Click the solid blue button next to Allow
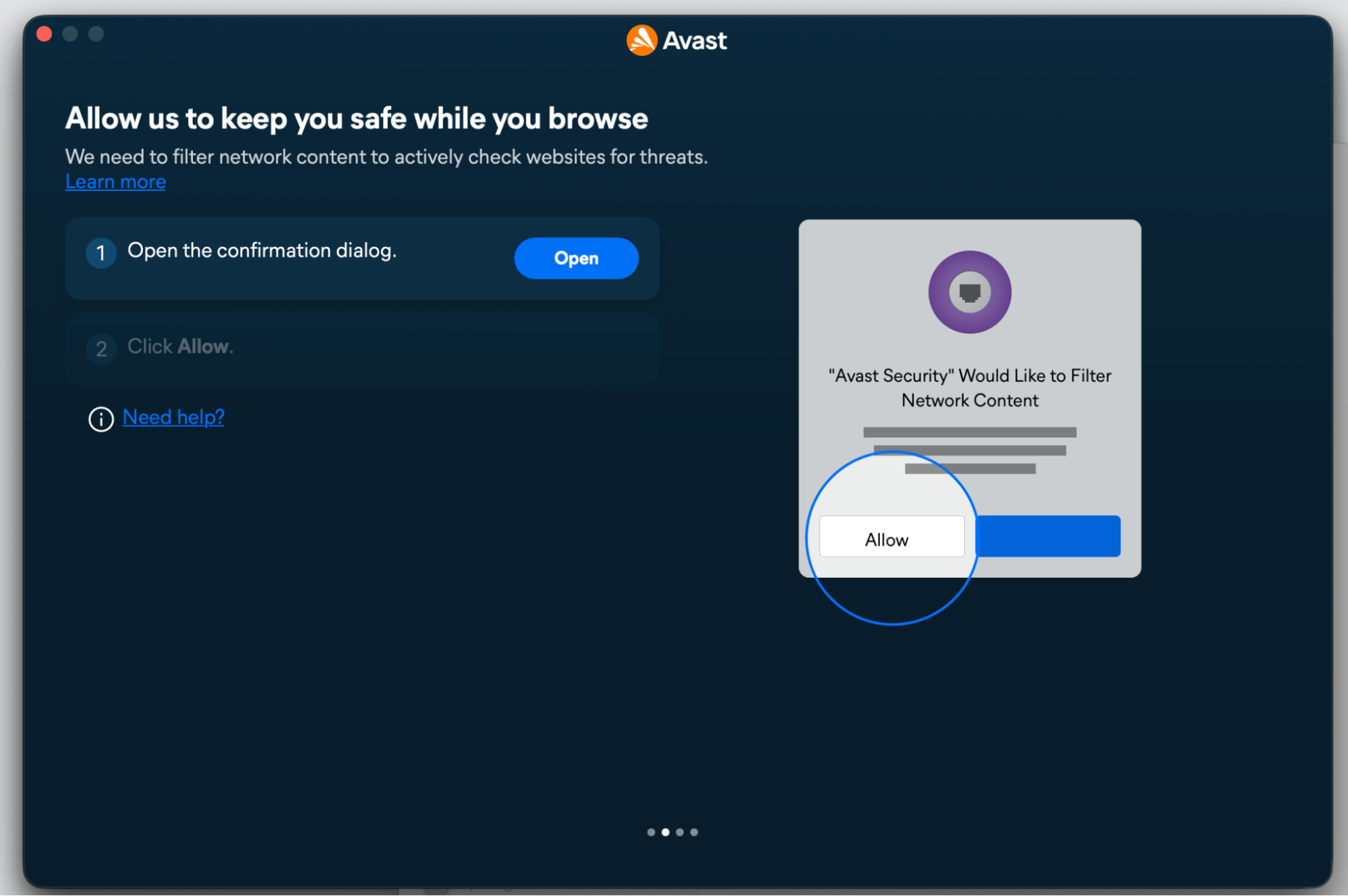Image resolution: width=1348 pixels, height=896 pixels. (x=1048, y=537)
